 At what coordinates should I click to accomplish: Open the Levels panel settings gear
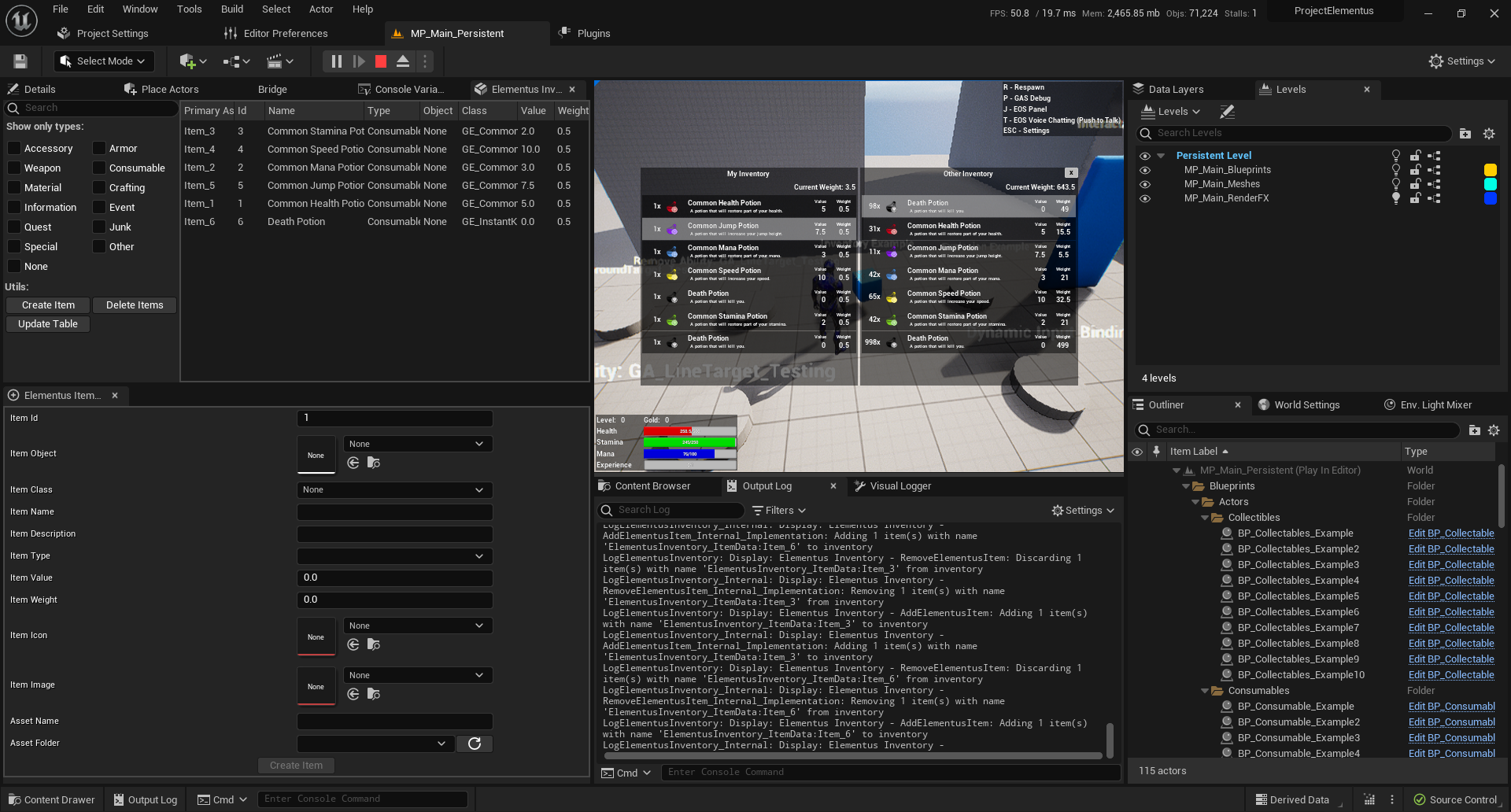(x=1490, y=134)
